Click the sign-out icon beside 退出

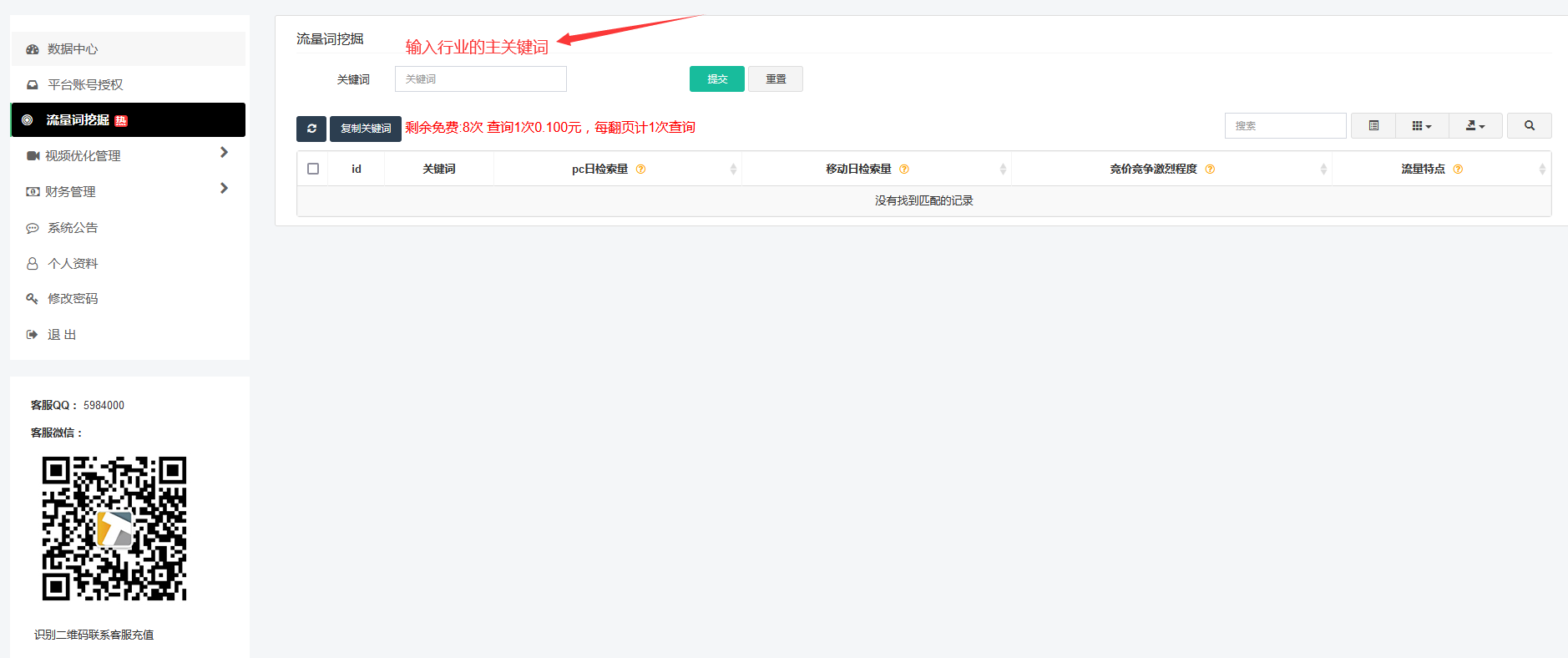(33, 334)
